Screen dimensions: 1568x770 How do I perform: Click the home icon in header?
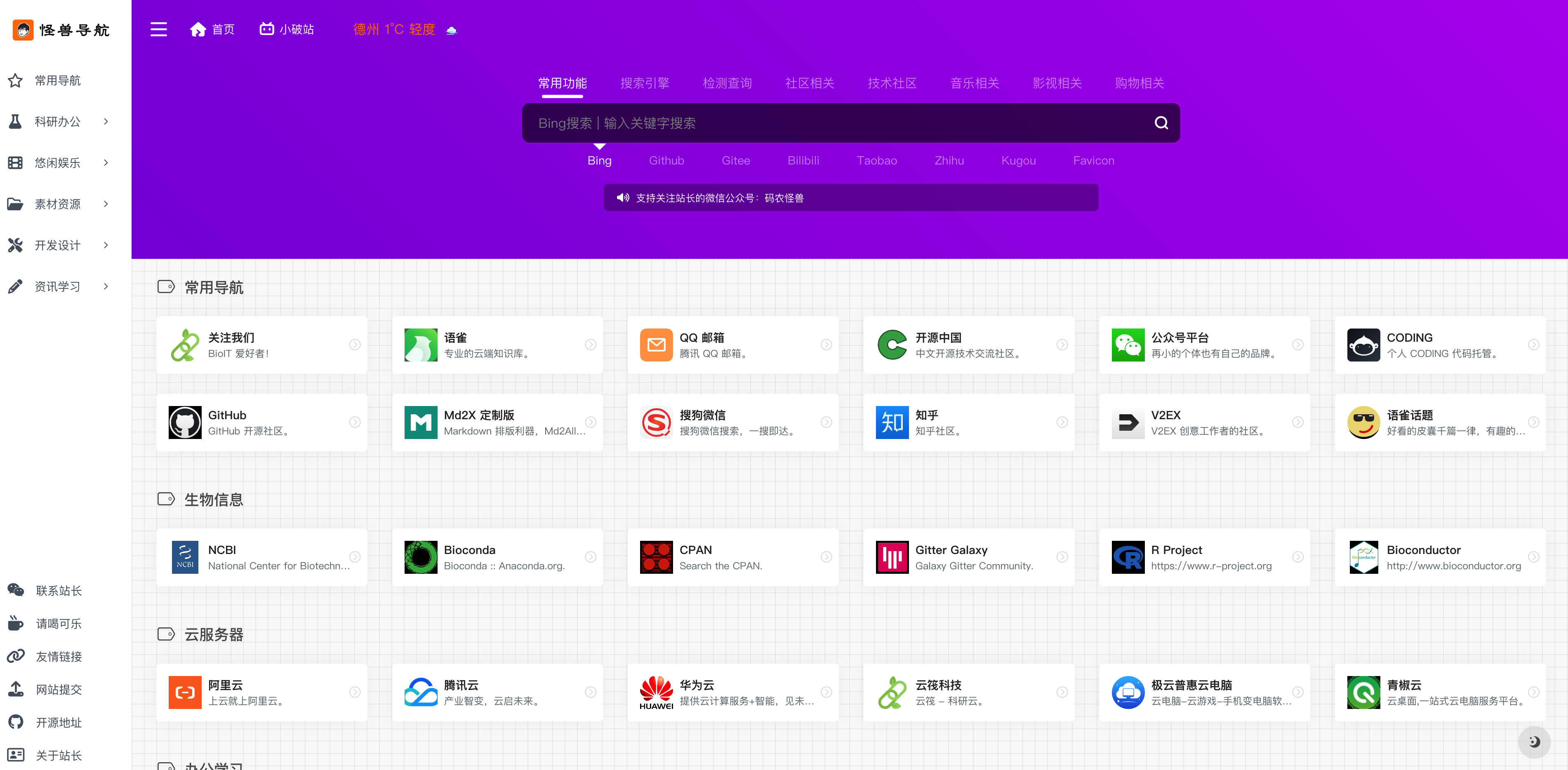coord(198,29)
